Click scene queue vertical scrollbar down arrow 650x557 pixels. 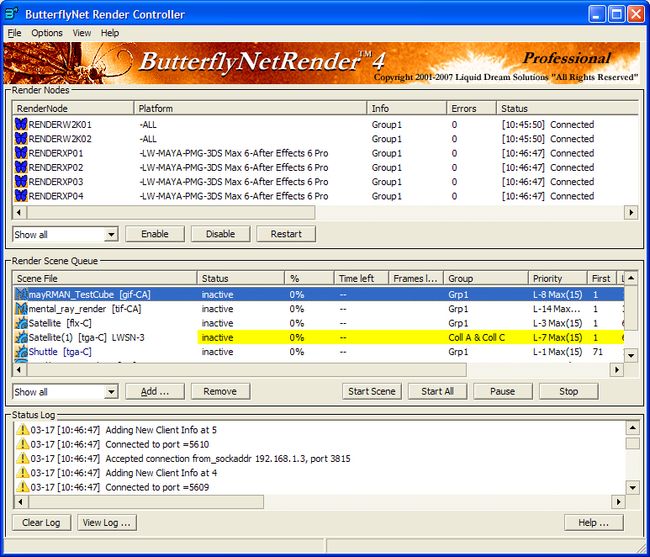click(x=631, y=355)
